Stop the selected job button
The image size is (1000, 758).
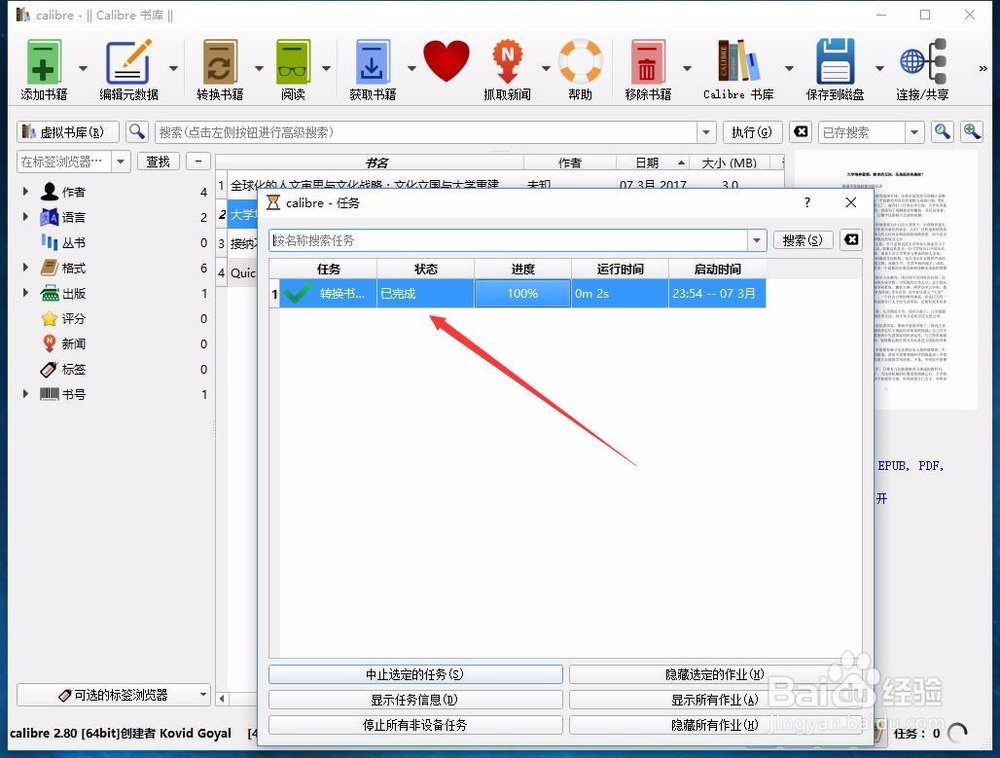pos(415,674)
